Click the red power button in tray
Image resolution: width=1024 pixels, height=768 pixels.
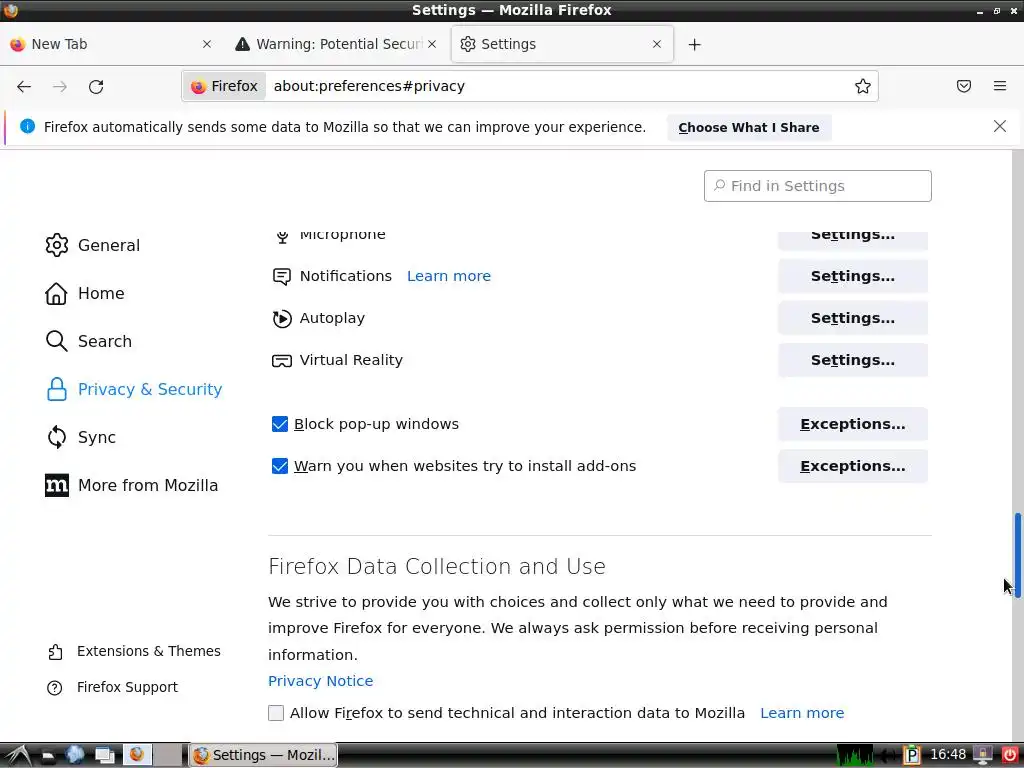tap(1009, 756)
